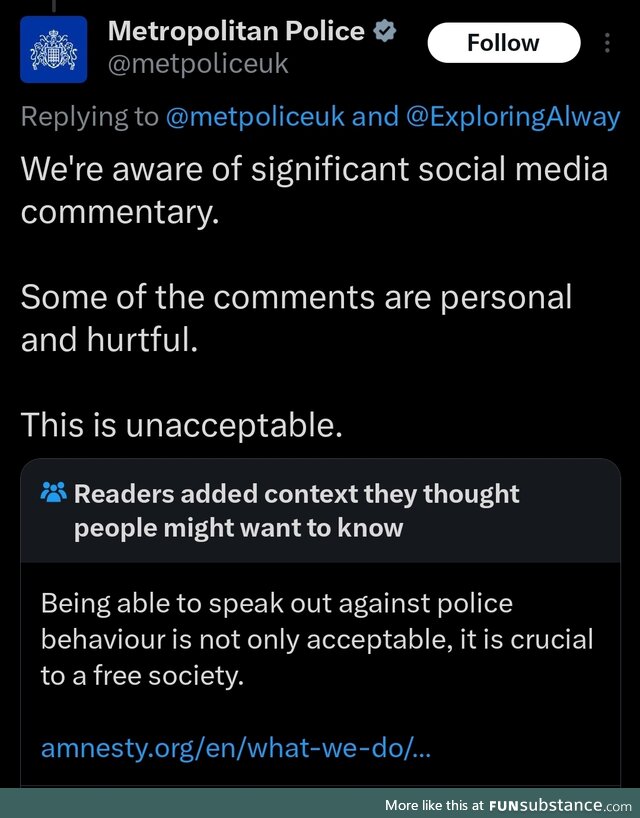Click the thread connector line above avatar
Screen dimensions: 640x818
53,6
